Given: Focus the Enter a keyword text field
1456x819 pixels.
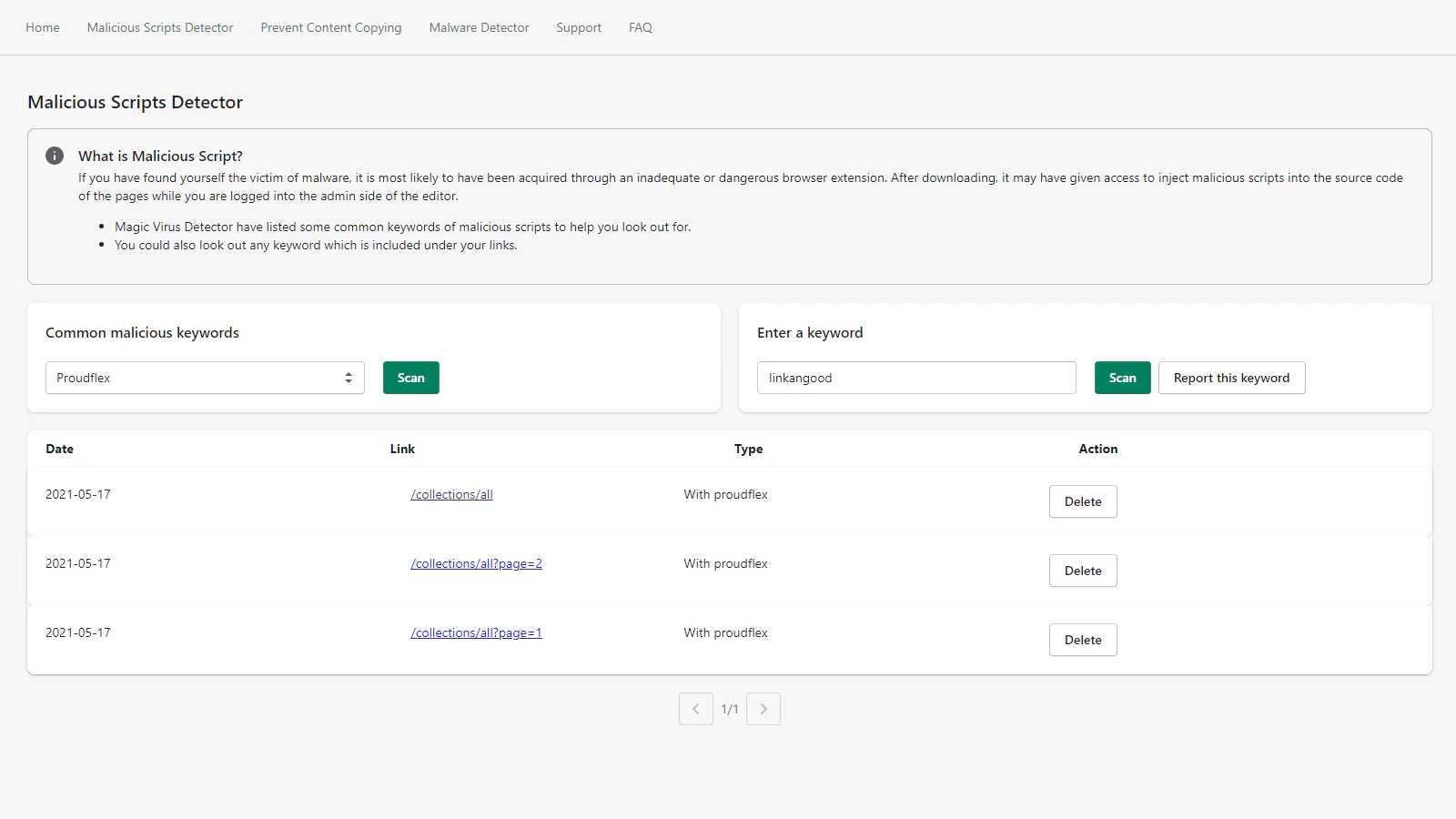Looking at the screenshot, I should click(x=916, y=378).
